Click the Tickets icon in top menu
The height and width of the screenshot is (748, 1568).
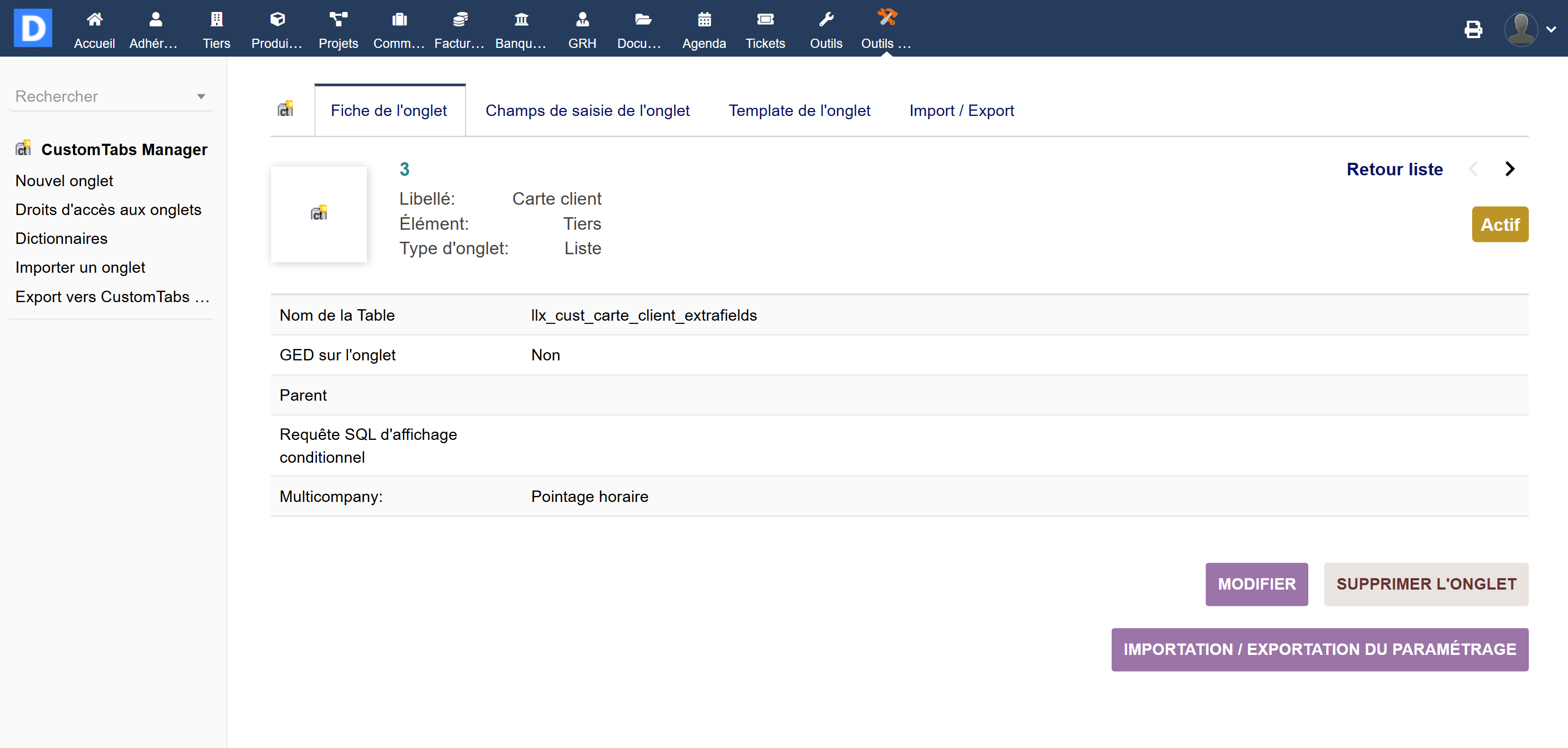tap(764, 20)
